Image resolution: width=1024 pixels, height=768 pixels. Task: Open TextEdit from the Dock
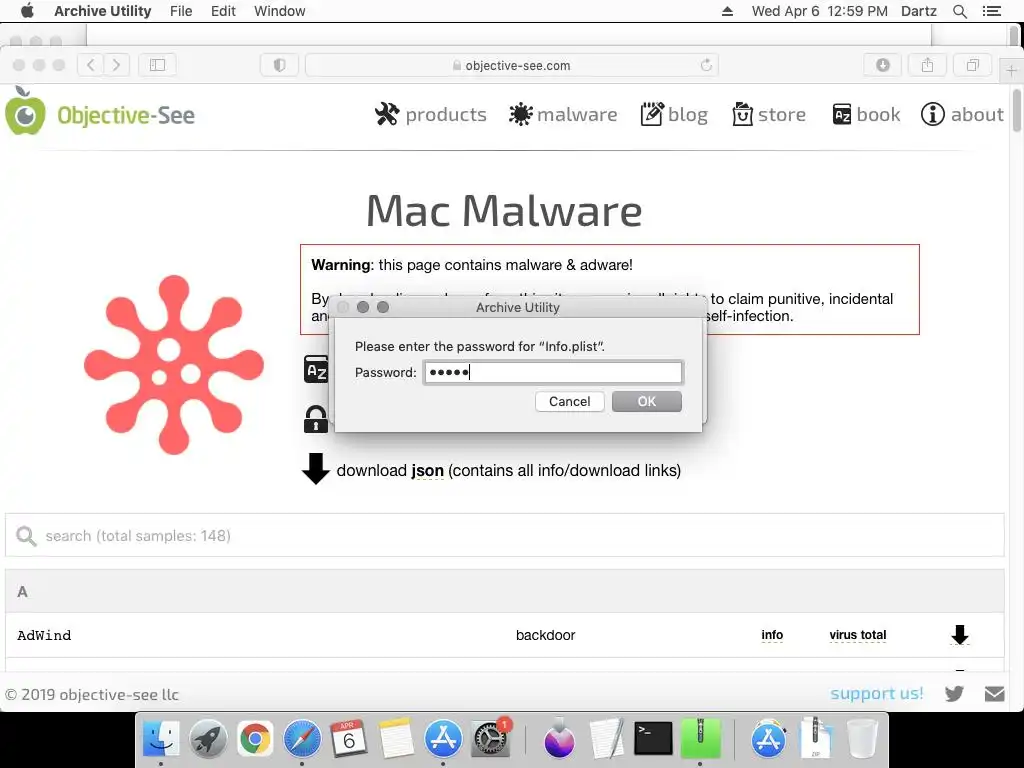point(606,738)
